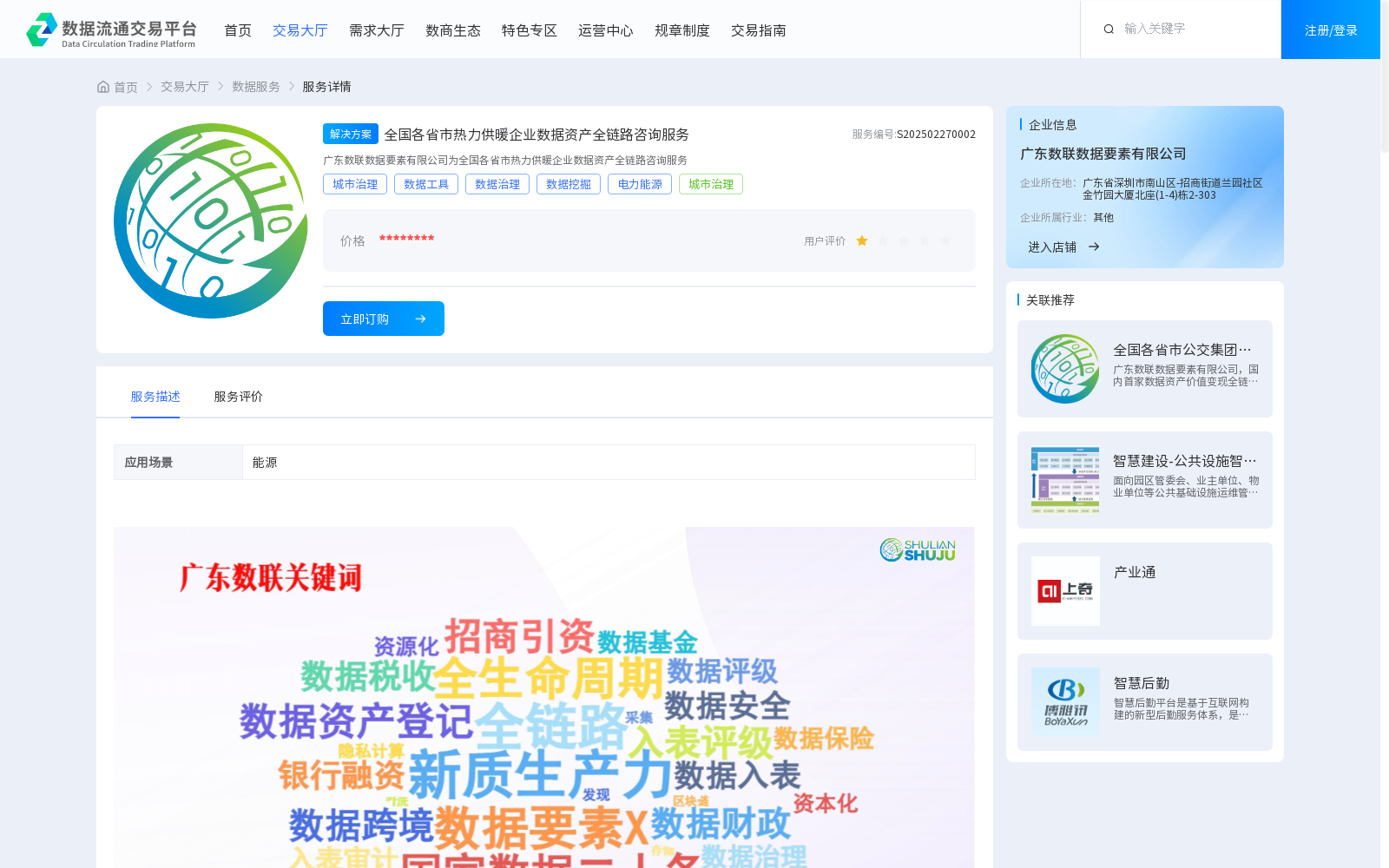Click the platform logo icon
The width and height of the screenshot is (1389, 868).
(x=42, y=30)
